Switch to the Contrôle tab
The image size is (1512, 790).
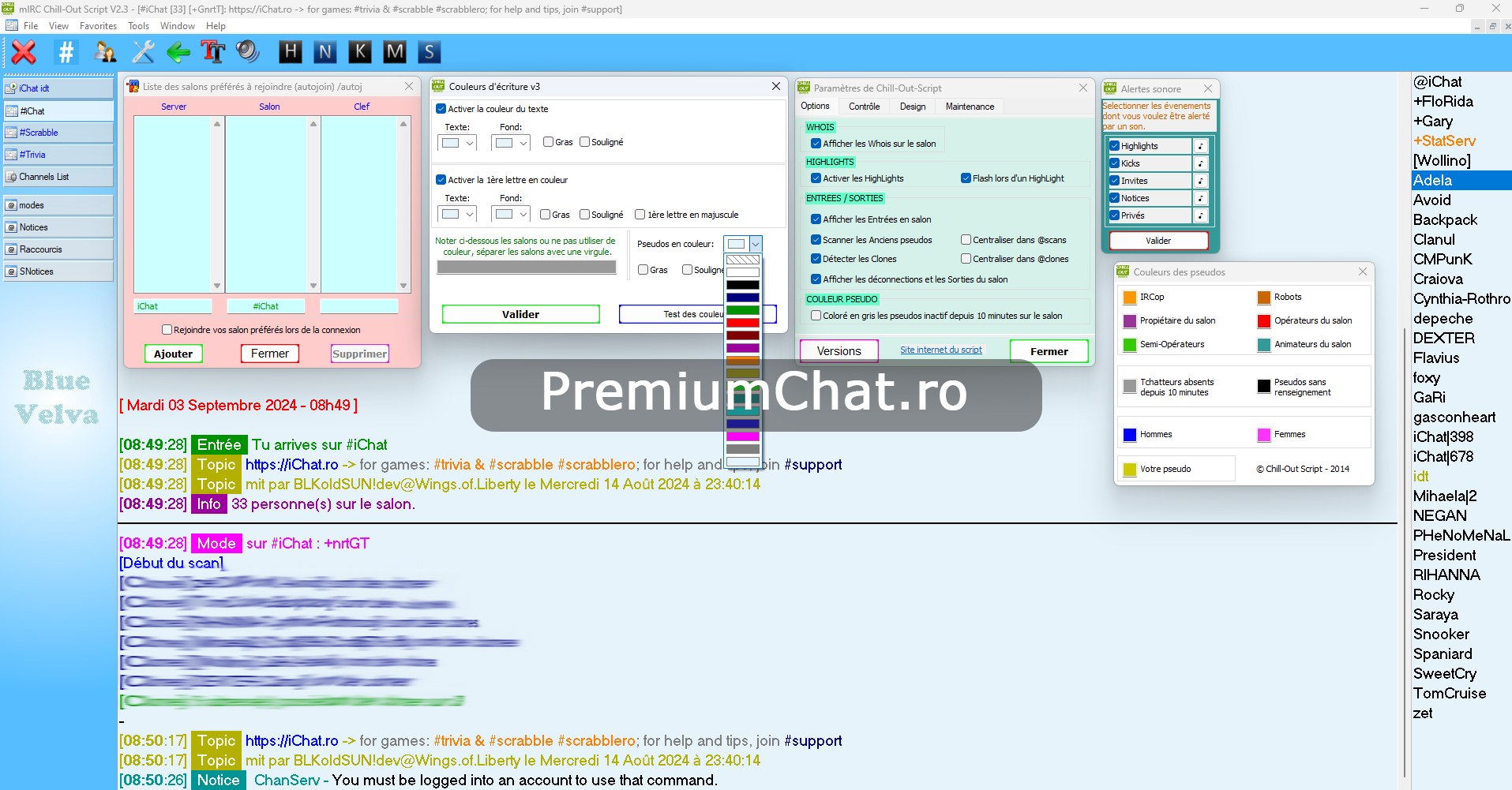point(865,107)
